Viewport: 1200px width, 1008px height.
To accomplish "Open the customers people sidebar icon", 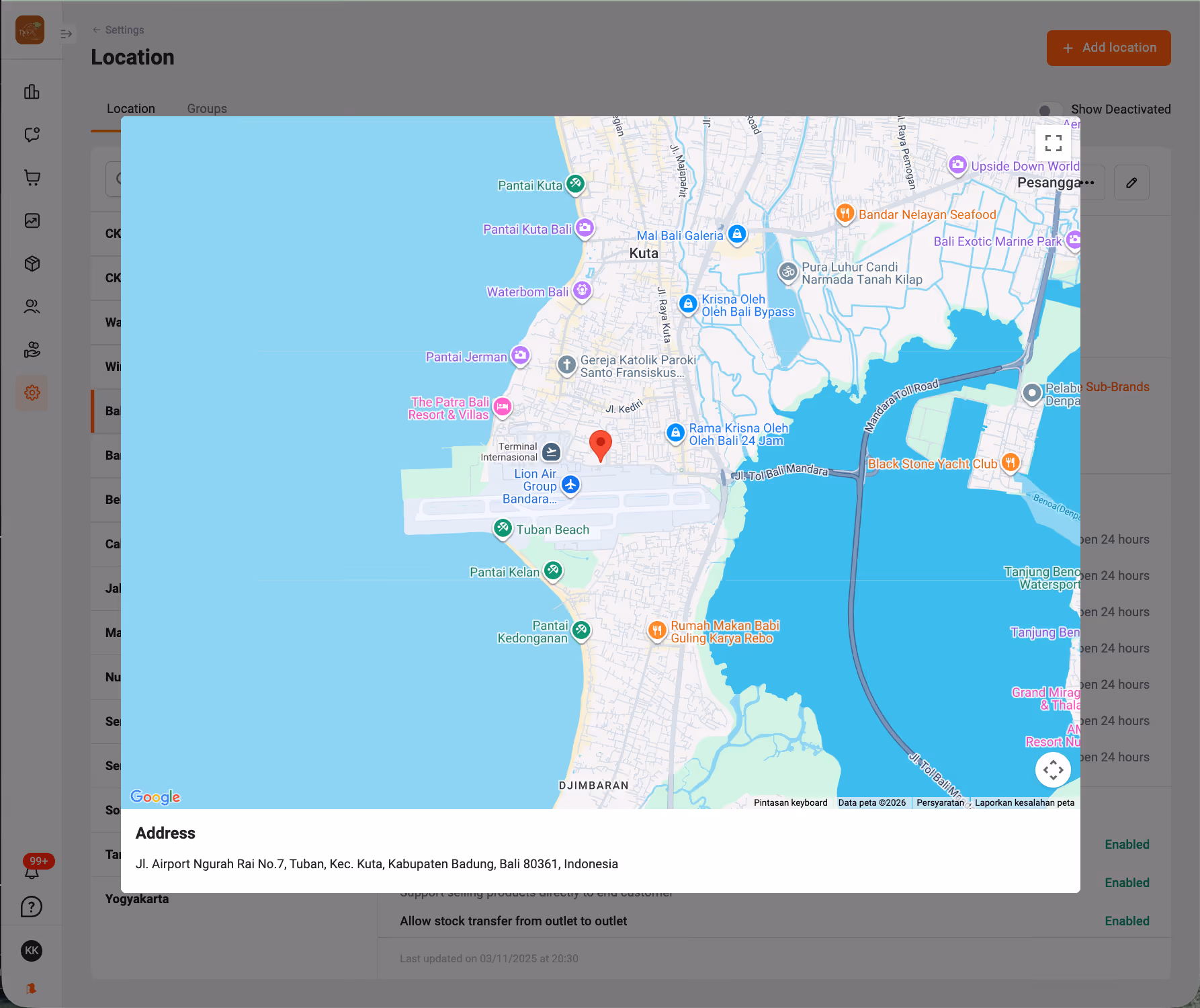I will tap(32, 306).
